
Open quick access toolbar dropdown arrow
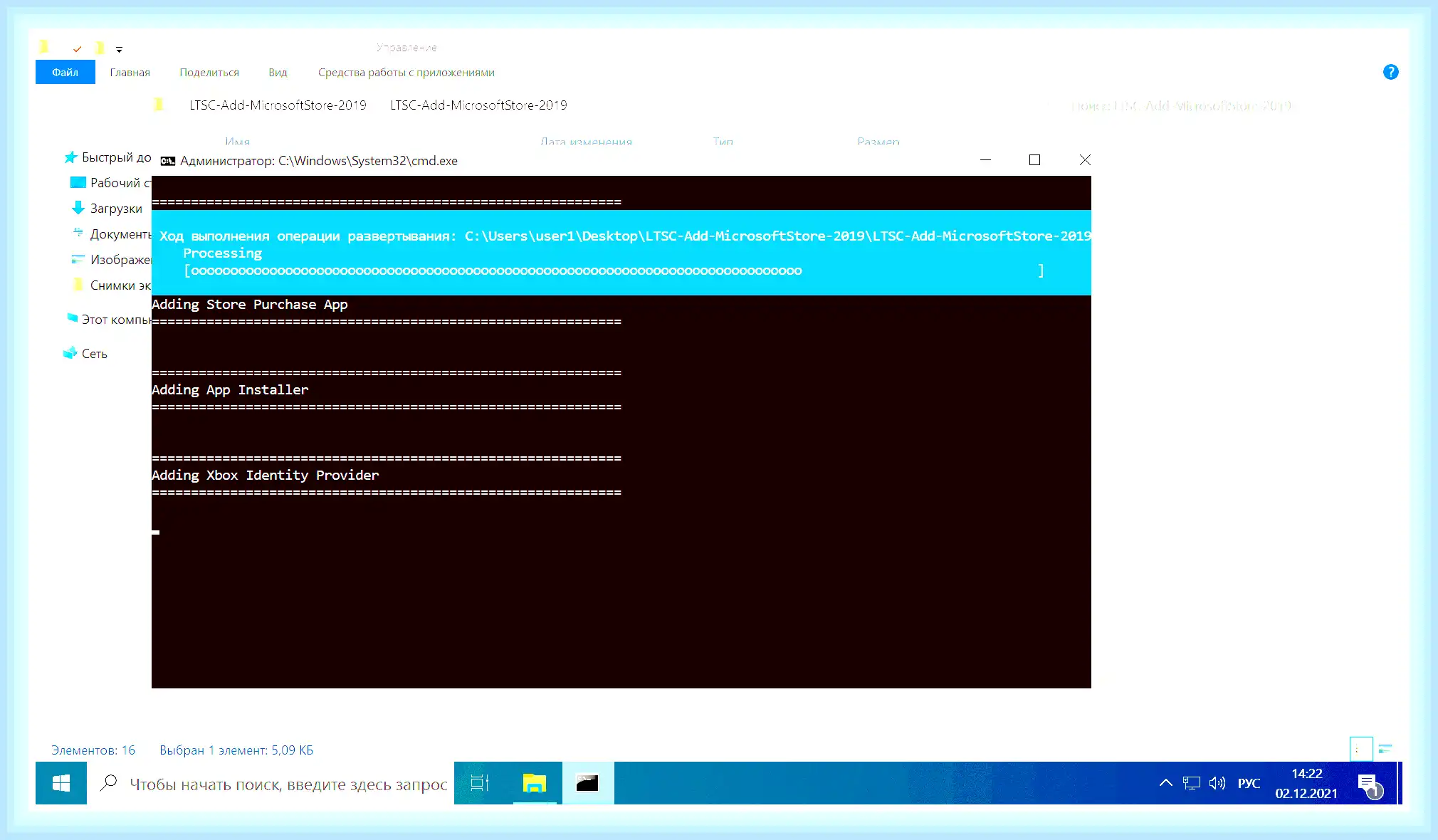(119, 49)
